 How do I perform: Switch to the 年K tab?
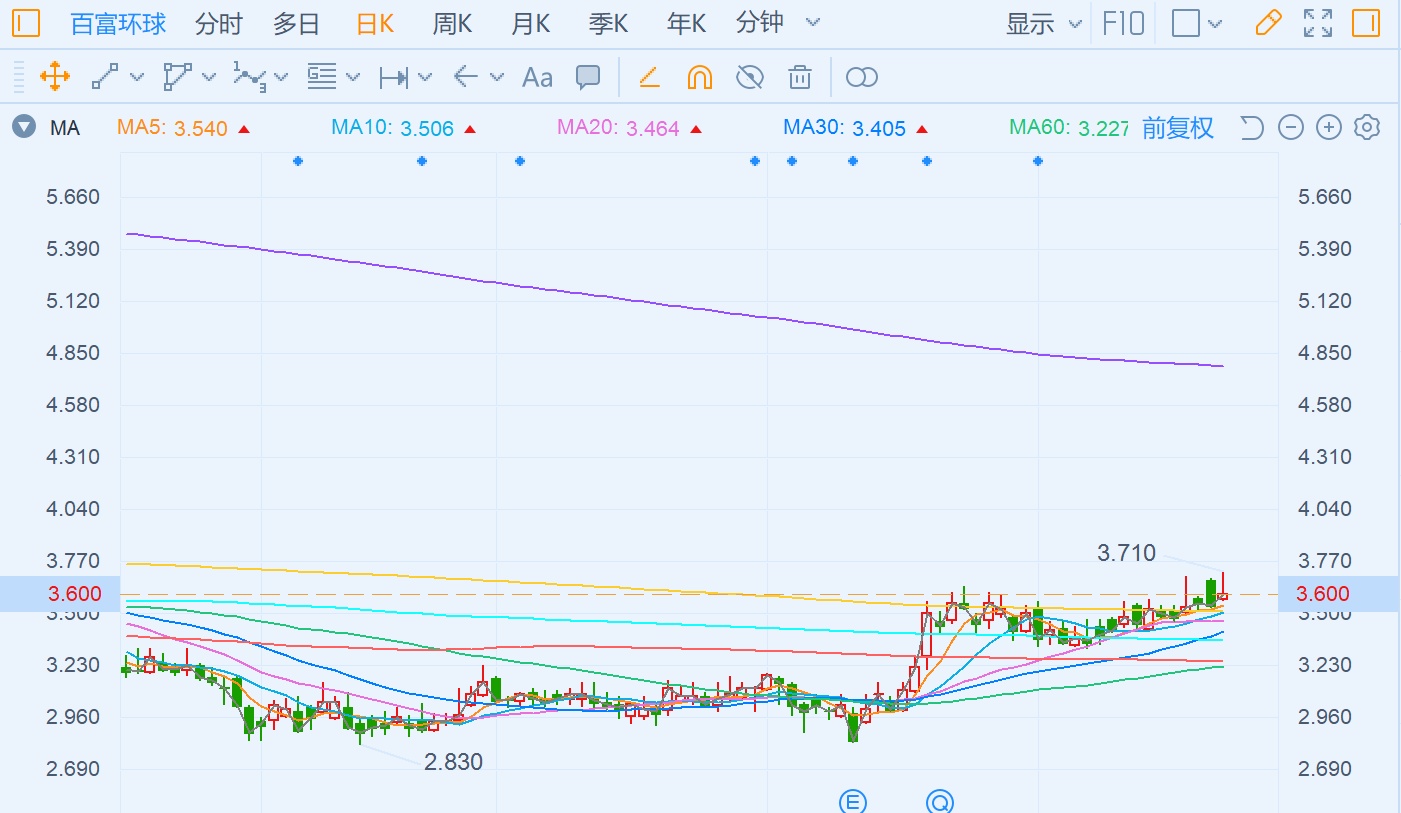(x=686, y=23)
